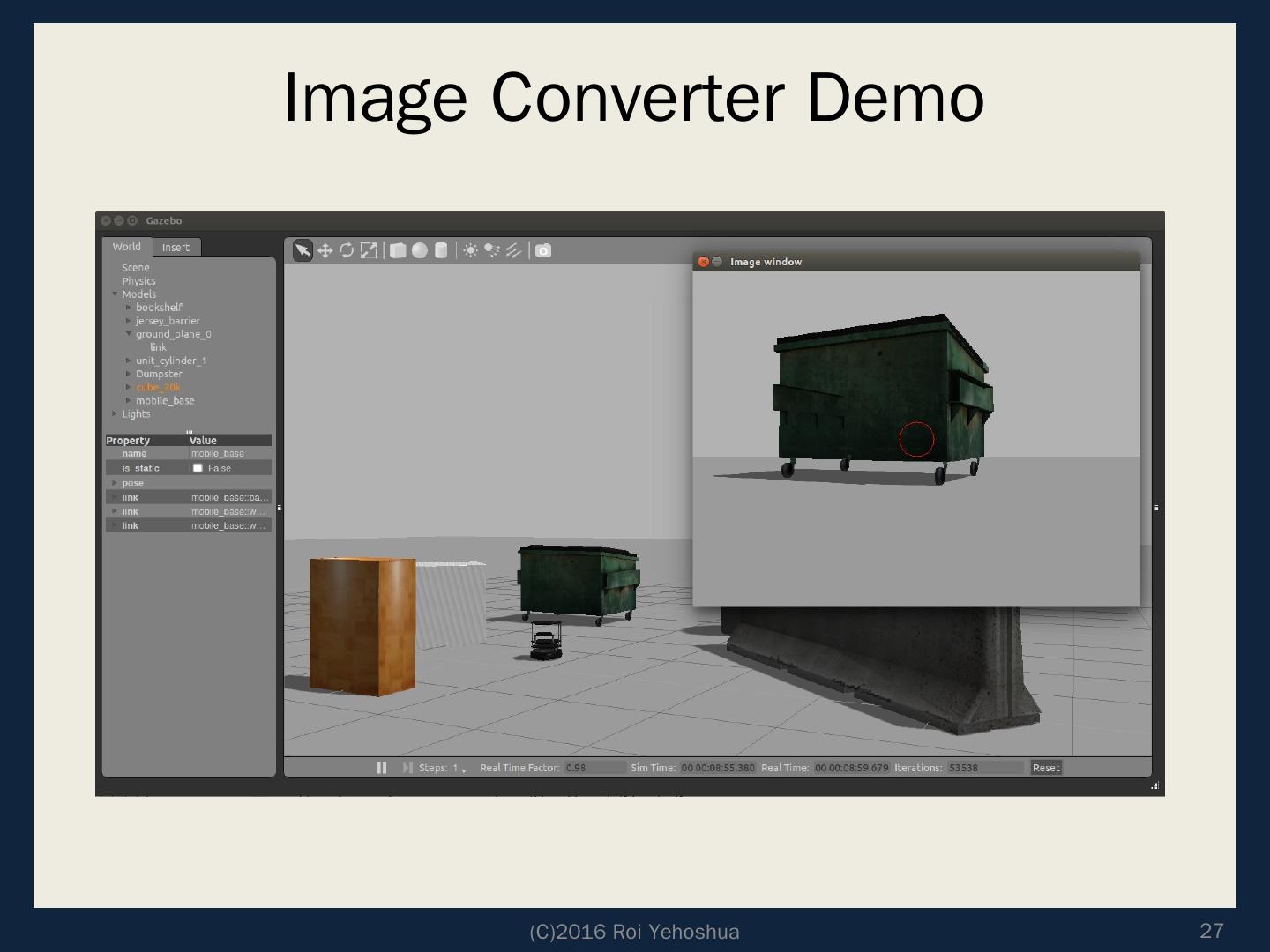Switch to the Insert tab
The width and height of the screenshot is (1270, 952).
(176, 248)
